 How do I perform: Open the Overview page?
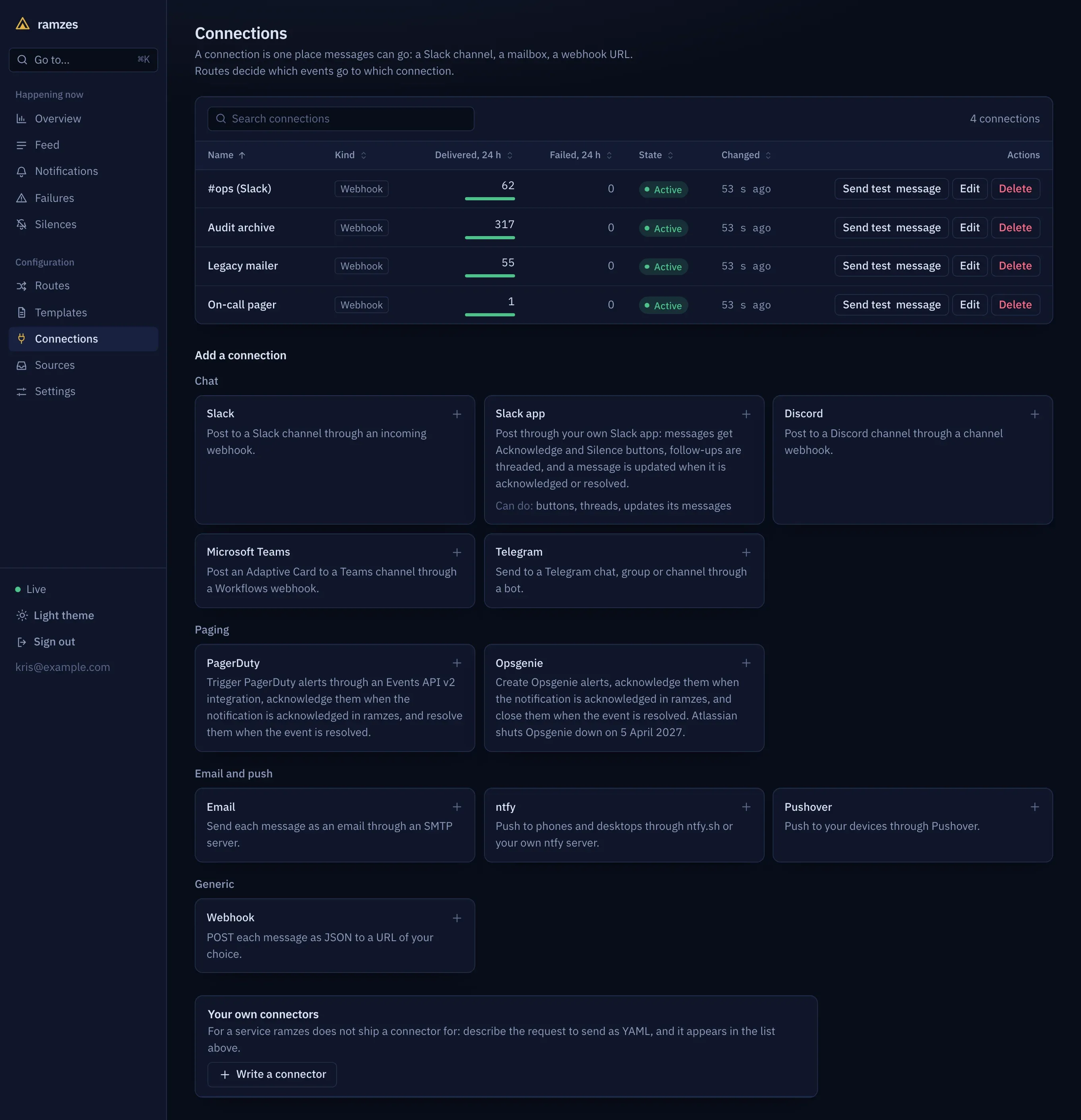tap(83, 119)
